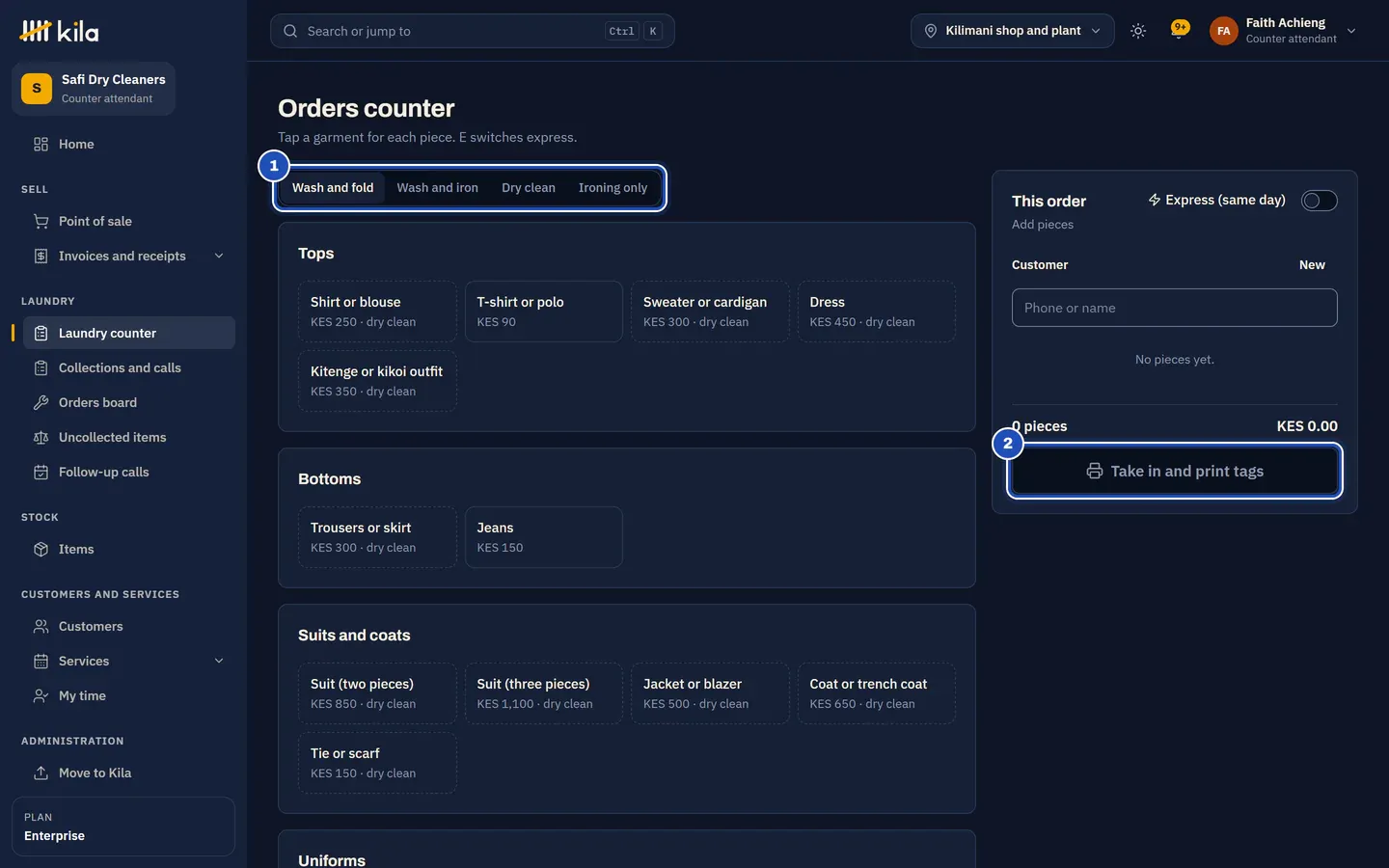Click the FA user avatar
This screenshot has height=868, width=1389.
coord(1223,31)
